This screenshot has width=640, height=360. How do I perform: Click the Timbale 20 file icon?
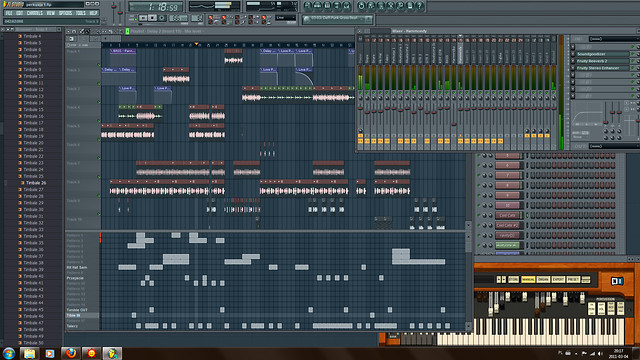coord(20,143)
